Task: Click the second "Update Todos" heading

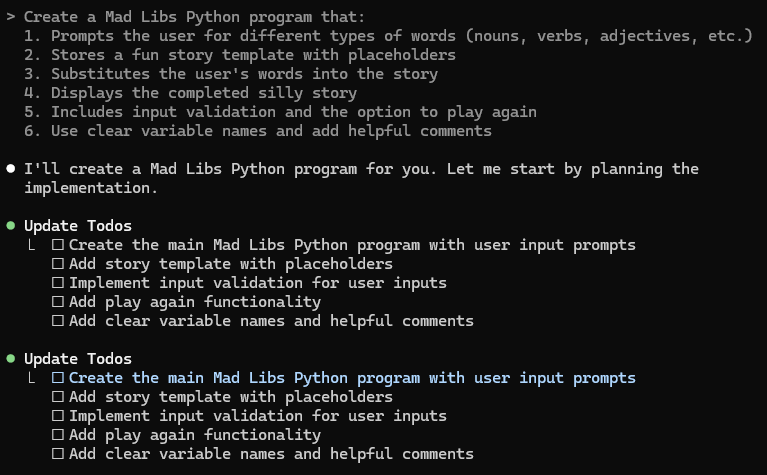Action: pyautogui.click(x=78, y=359)
